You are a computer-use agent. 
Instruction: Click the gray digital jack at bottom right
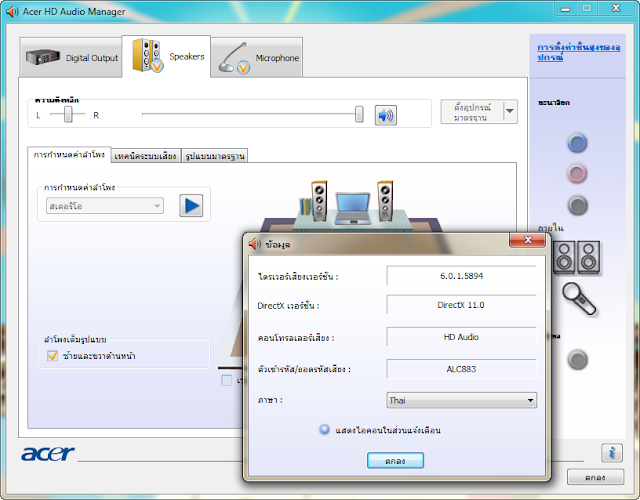pos(577,360)
